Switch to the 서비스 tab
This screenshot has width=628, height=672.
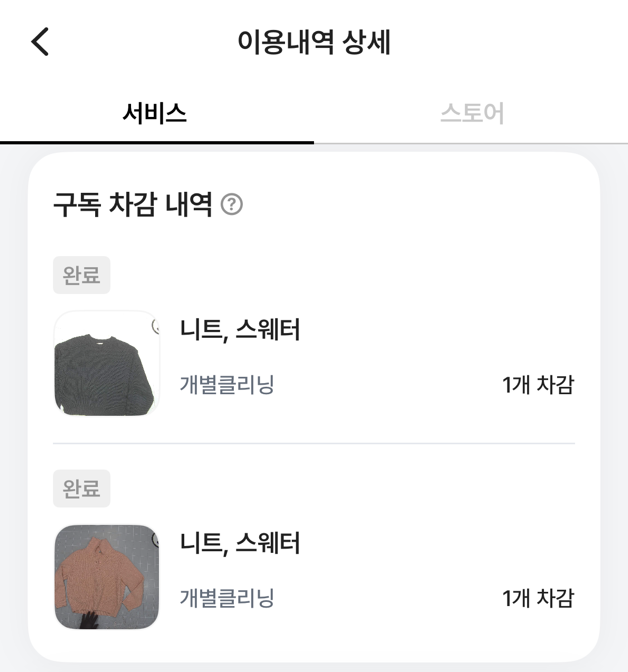(x=155, y=113)
